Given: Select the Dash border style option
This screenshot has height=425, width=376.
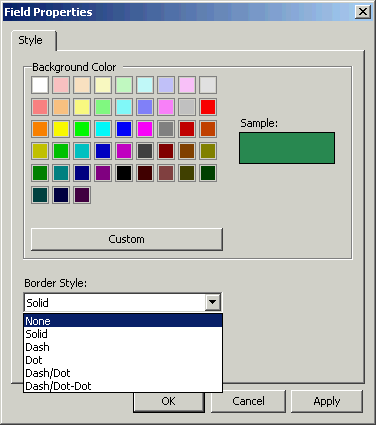Looking at the screenshot, I should point(123,347).
